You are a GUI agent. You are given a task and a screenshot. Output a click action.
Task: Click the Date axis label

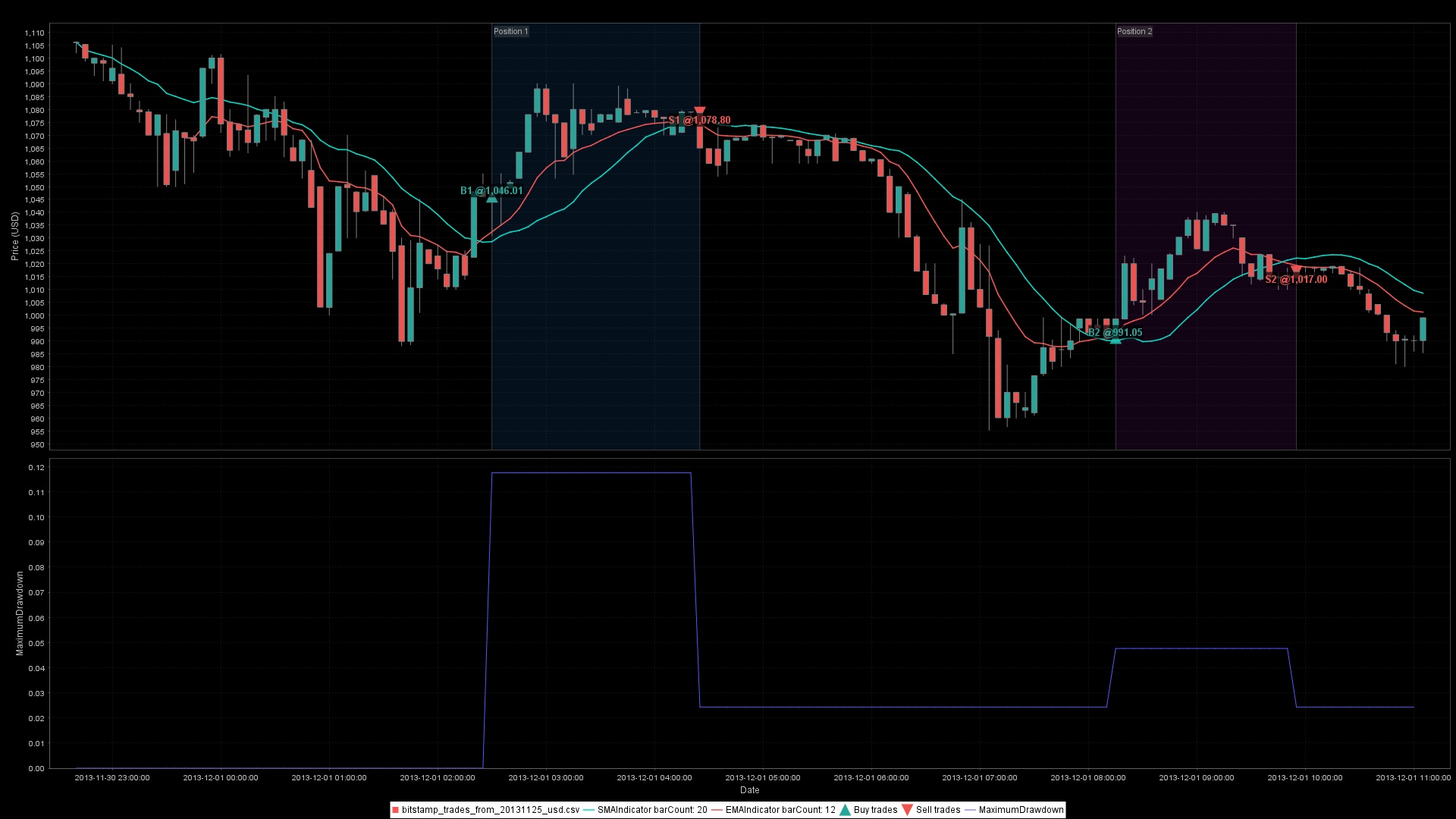tap(749, 790)
